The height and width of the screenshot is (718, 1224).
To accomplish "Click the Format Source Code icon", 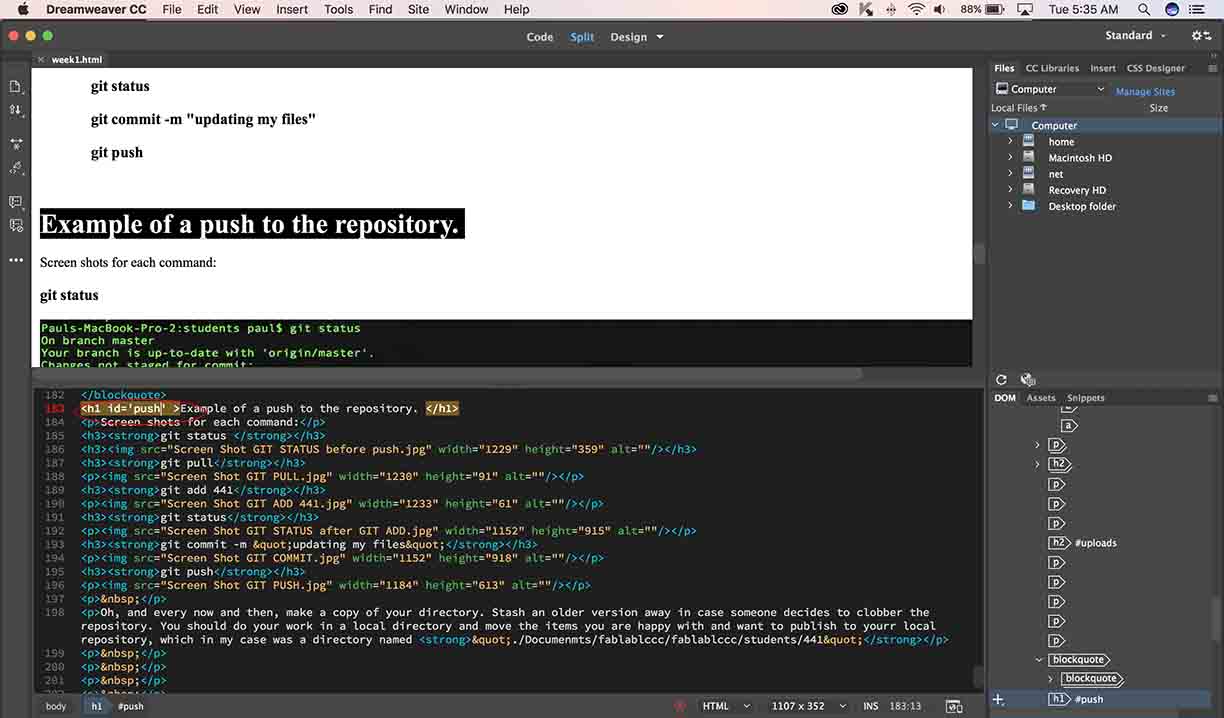I will point(16,168).
